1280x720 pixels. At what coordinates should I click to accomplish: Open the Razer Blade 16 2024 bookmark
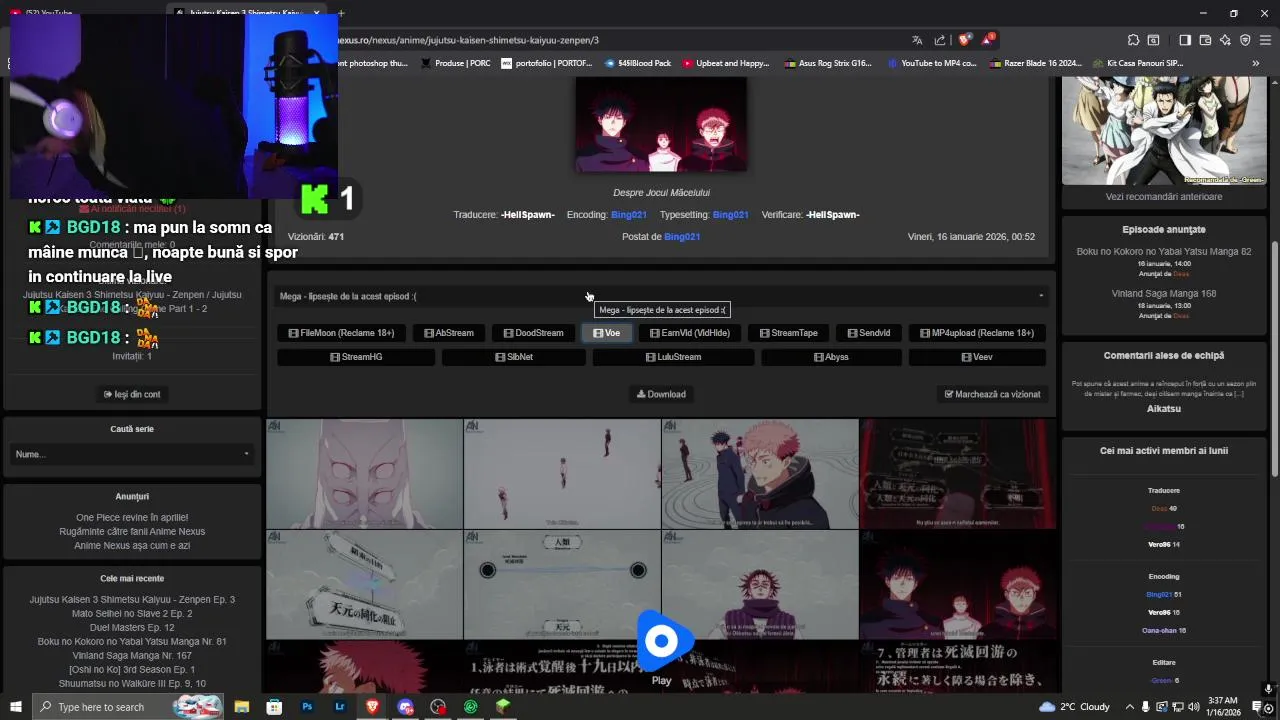[1035, 63]
